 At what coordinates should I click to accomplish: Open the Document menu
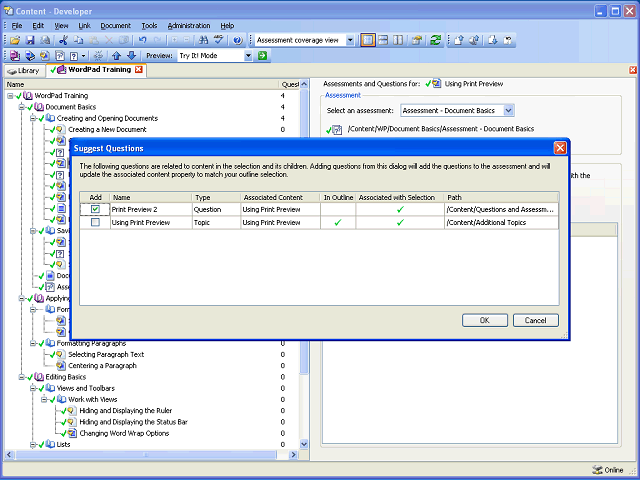click(x=116, y=25)
